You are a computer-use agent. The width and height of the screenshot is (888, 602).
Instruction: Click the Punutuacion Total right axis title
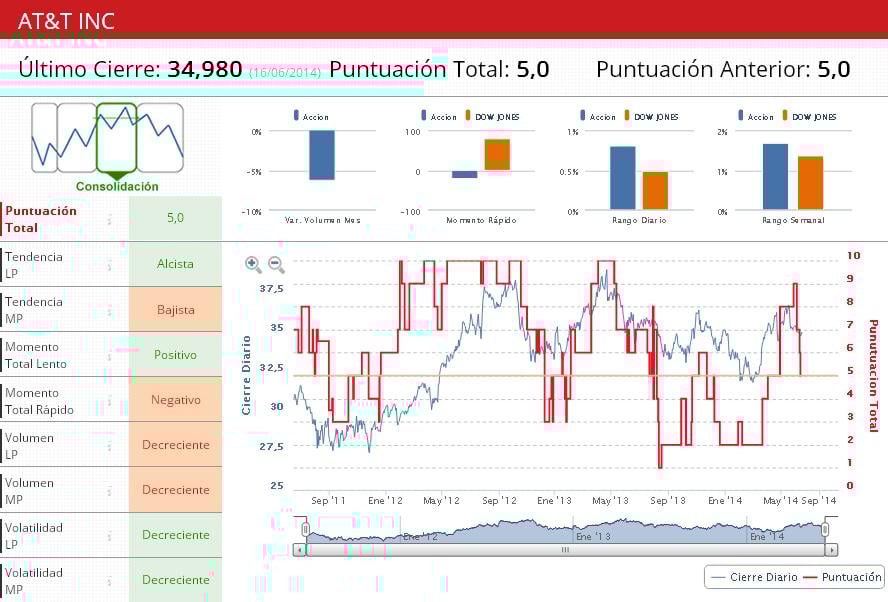pyautogui.click(x=873, y=376)
